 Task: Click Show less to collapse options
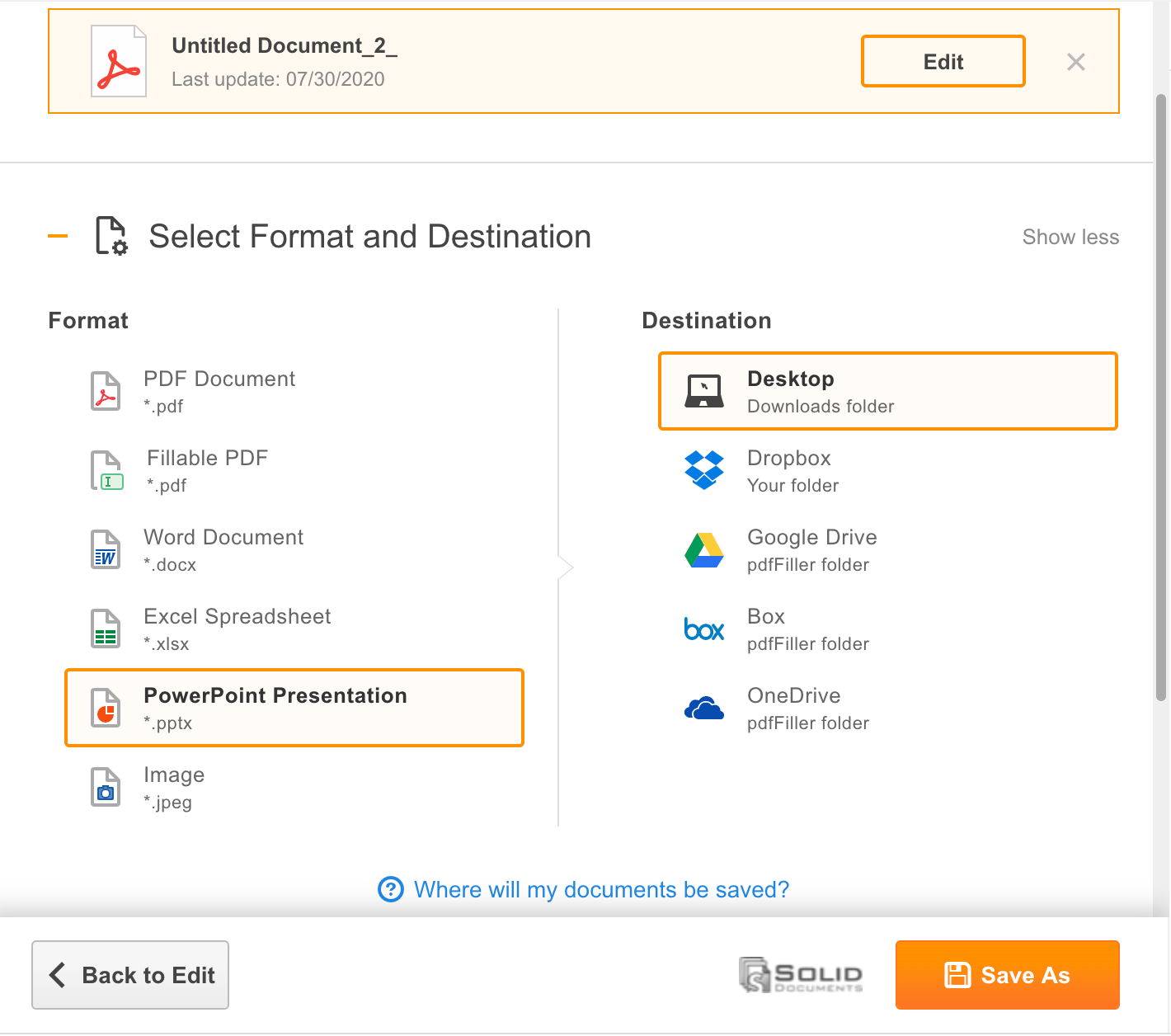1070,237
